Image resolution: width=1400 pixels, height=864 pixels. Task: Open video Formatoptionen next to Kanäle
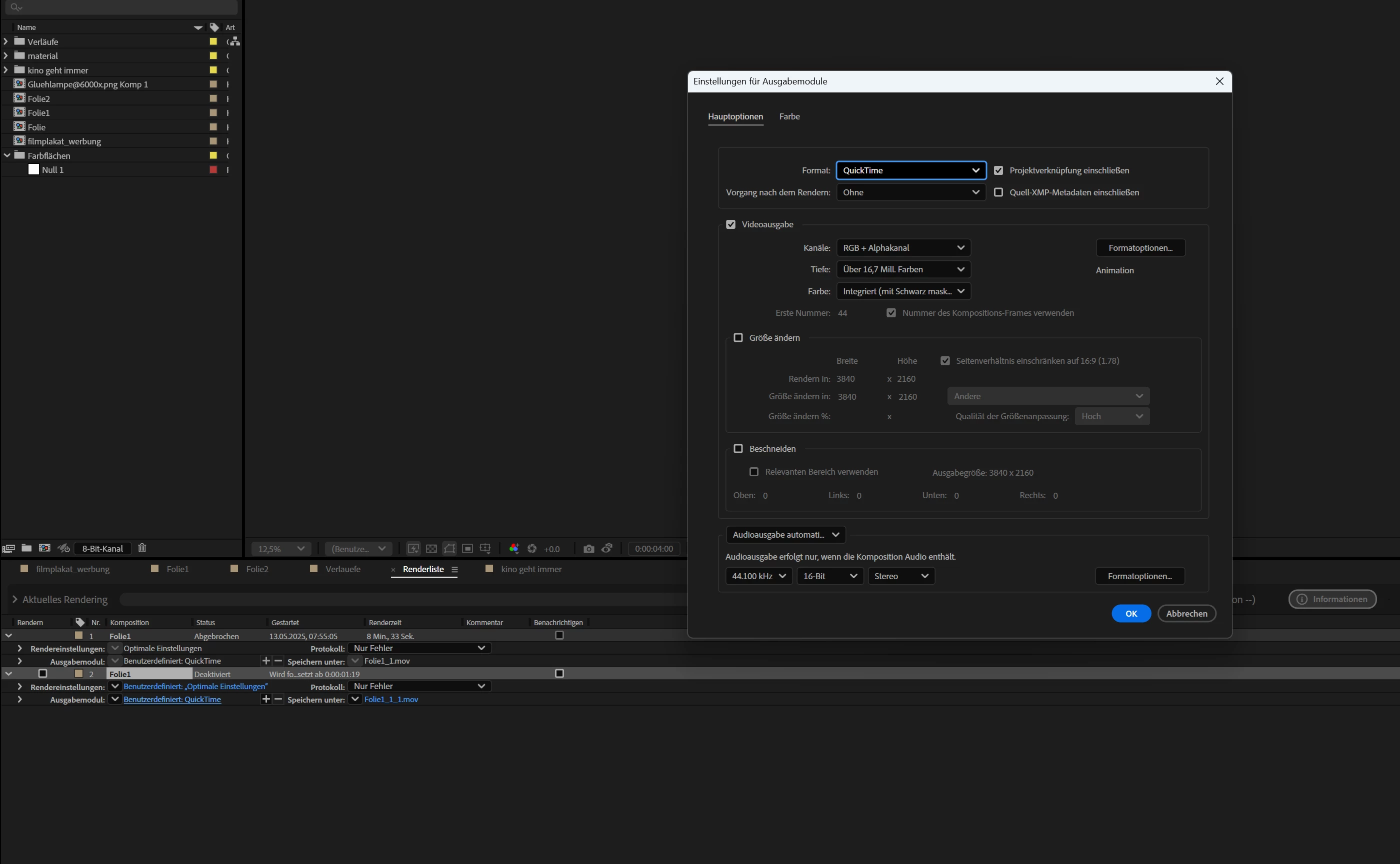point(1140,248)
